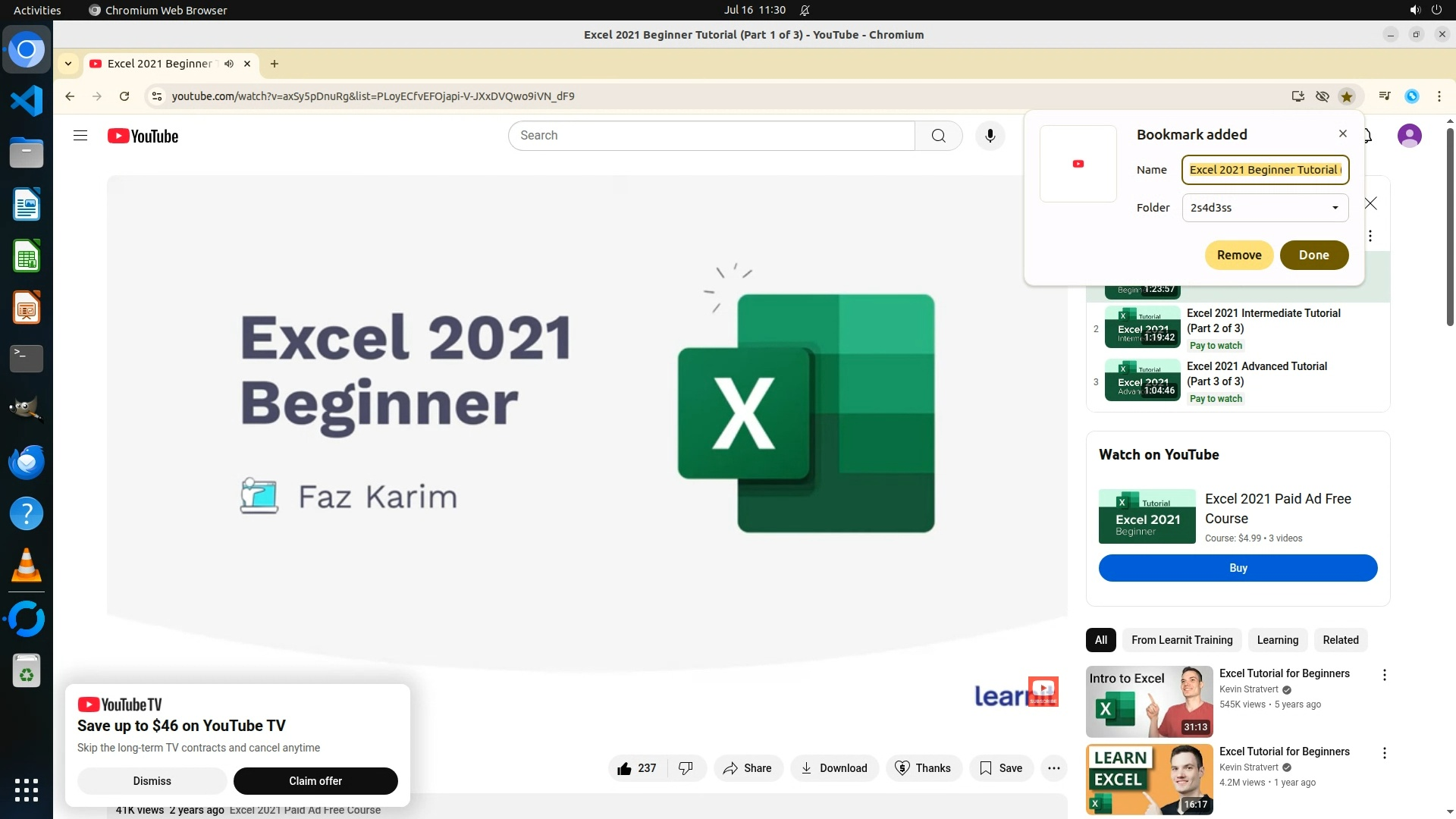
Task: Click the voice search microphone icon
Action: tap(990, 136)
